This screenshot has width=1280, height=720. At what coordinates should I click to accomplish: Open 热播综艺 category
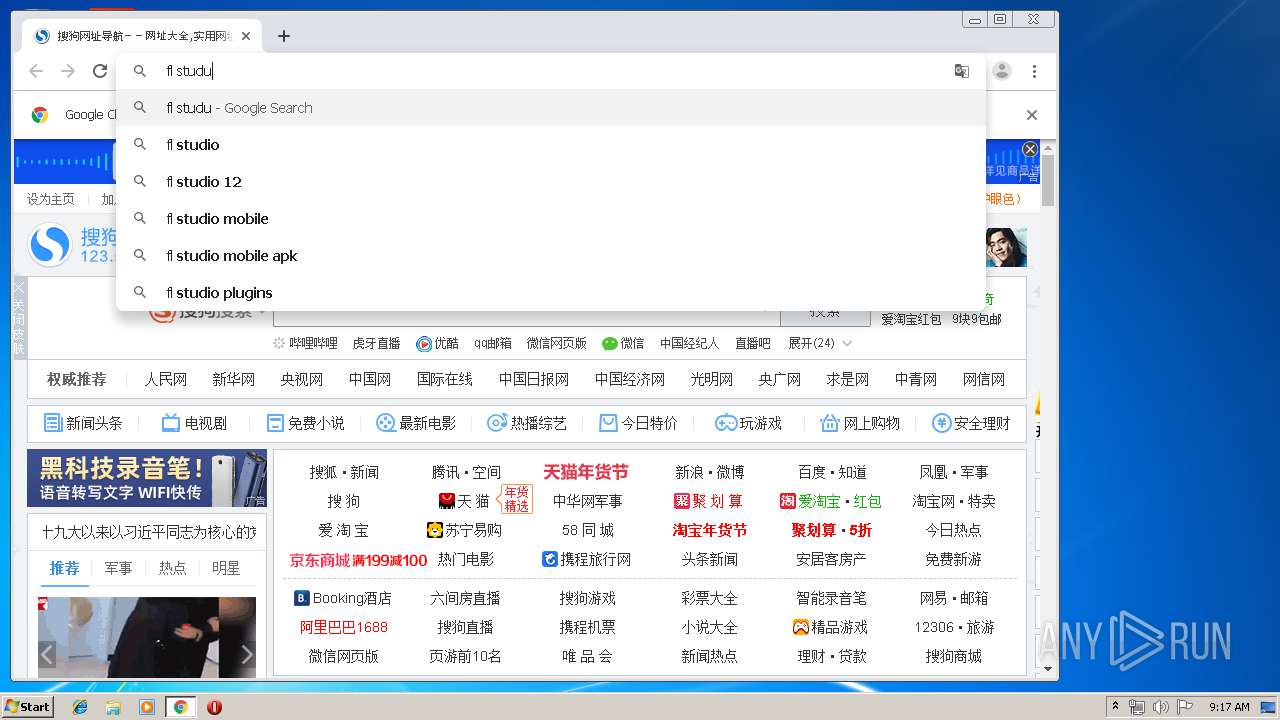(x=527, y=423)
